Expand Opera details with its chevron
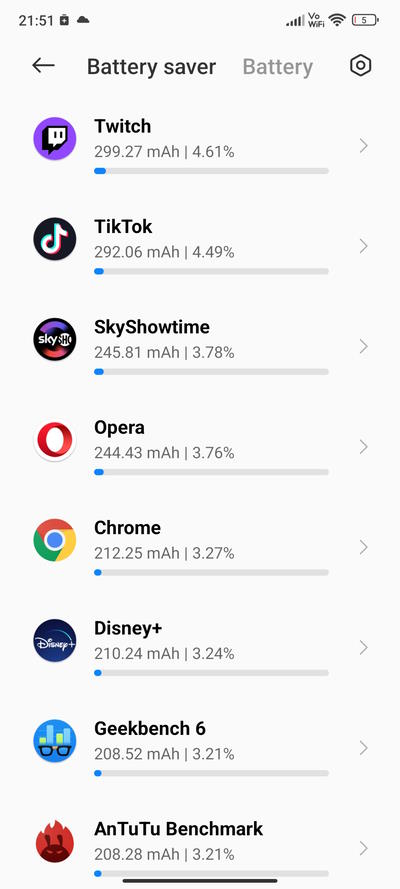 pos(364,447)
